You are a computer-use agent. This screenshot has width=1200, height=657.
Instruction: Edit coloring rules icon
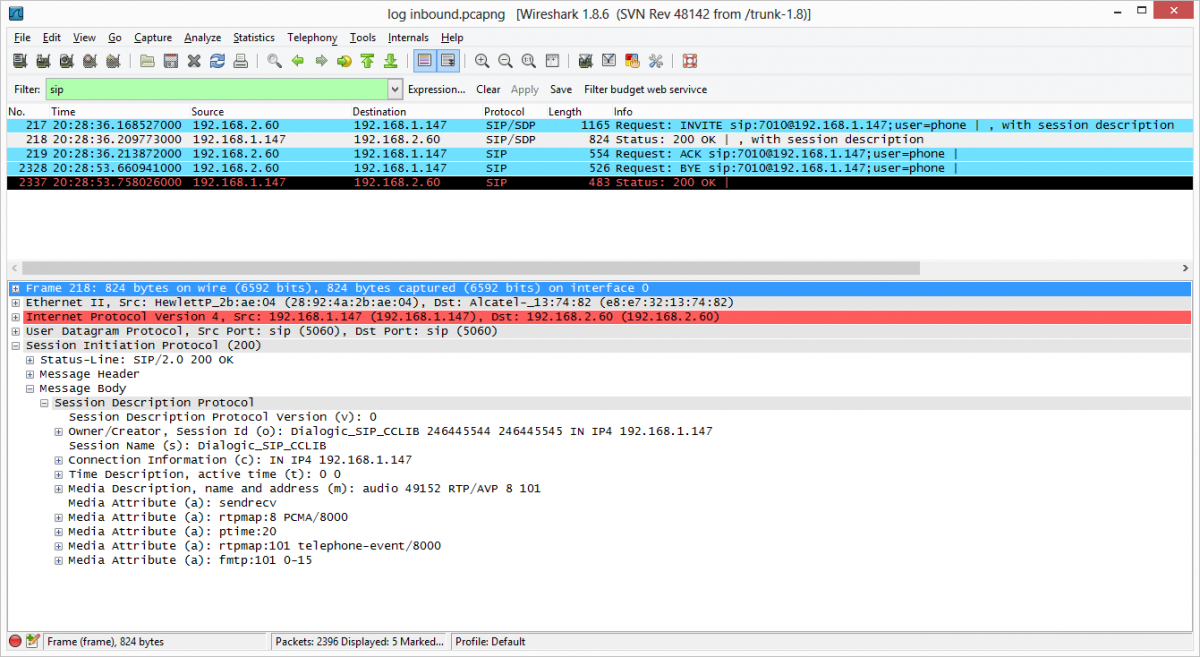click(633, 61)
